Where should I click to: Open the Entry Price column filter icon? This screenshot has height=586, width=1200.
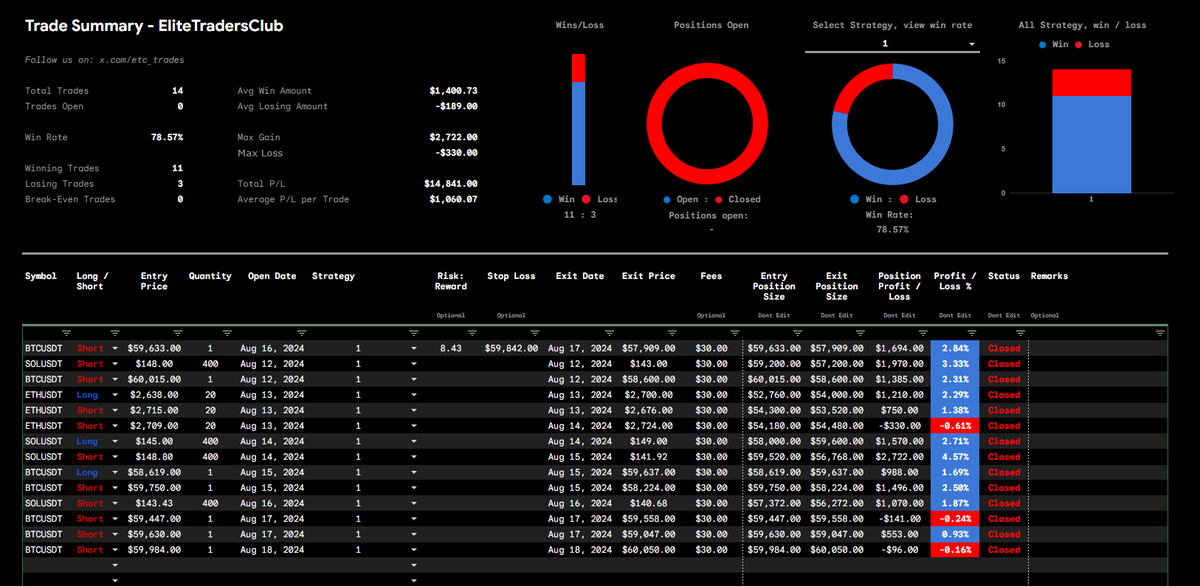tap(177, 332)
